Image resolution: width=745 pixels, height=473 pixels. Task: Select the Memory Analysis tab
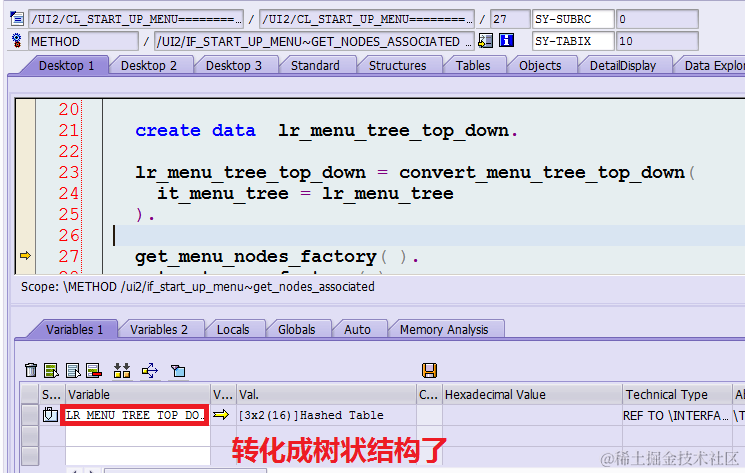(x=444, y=330)
